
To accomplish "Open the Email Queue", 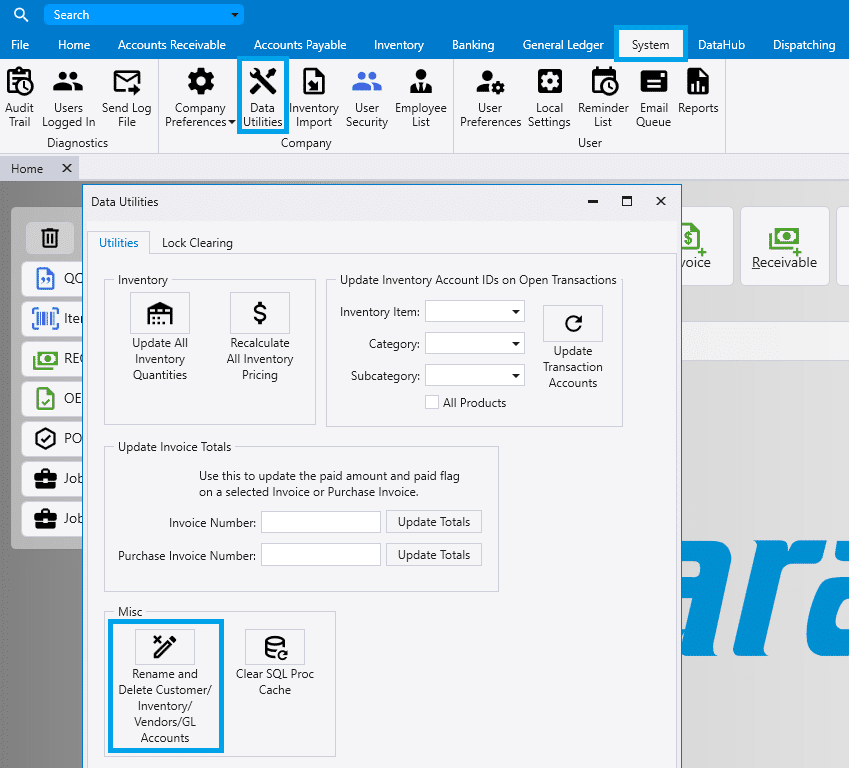I will pos(654,97).
